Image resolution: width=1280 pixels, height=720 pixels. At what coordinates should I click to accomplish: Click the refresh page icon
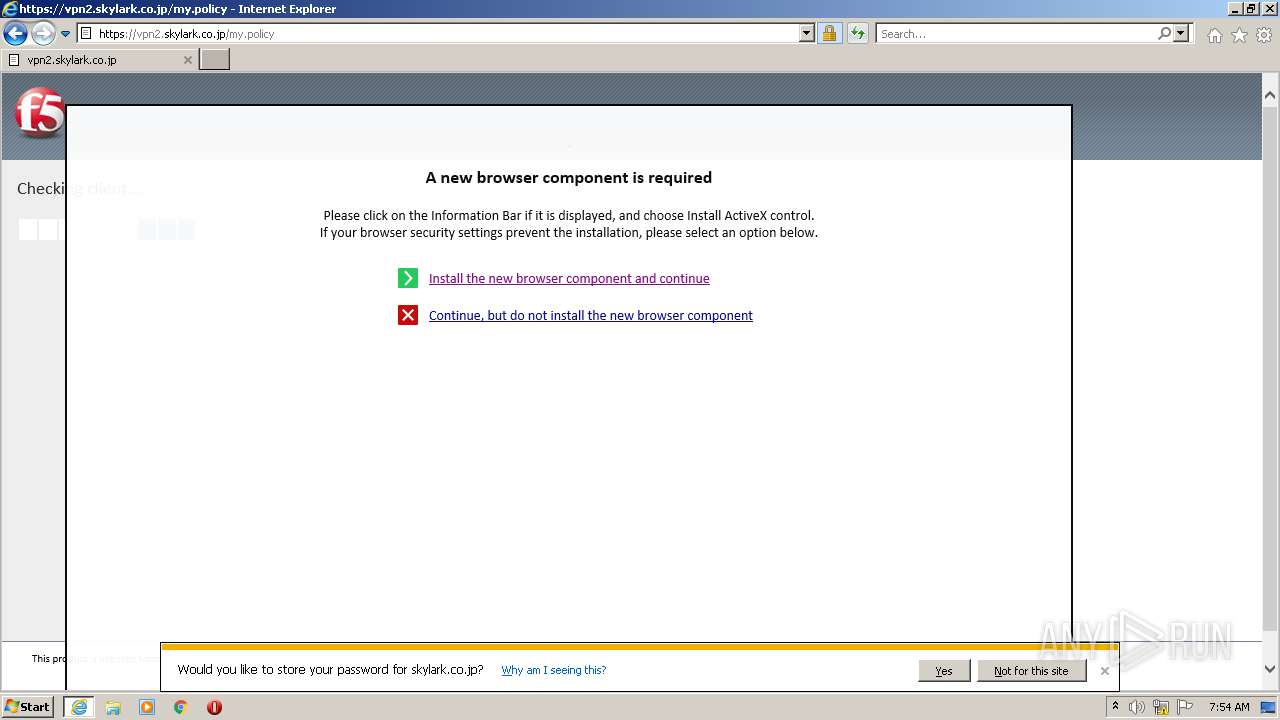(x=858, y=34)
